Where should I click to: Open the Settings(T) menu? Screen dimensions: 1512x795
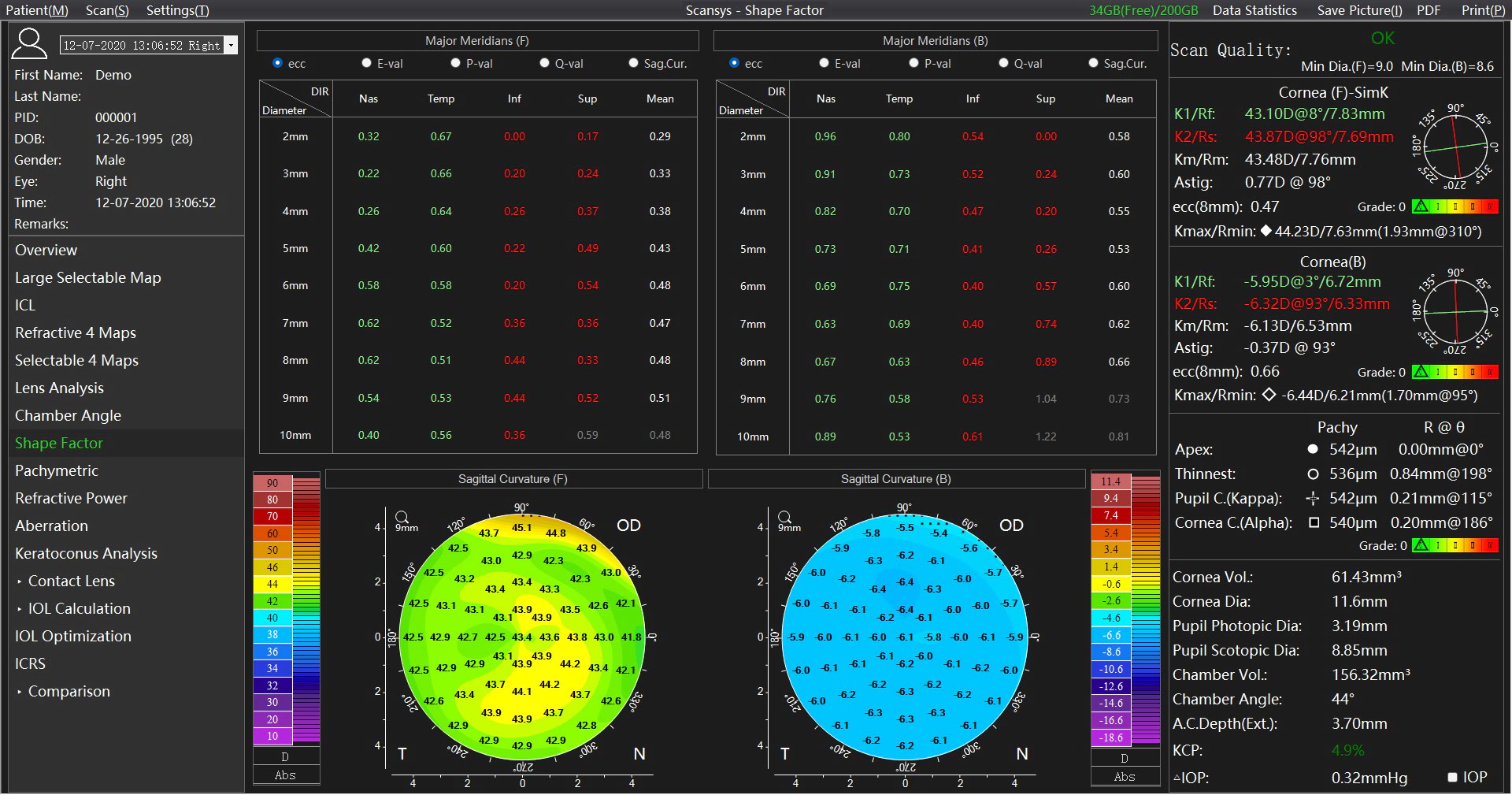177,10
